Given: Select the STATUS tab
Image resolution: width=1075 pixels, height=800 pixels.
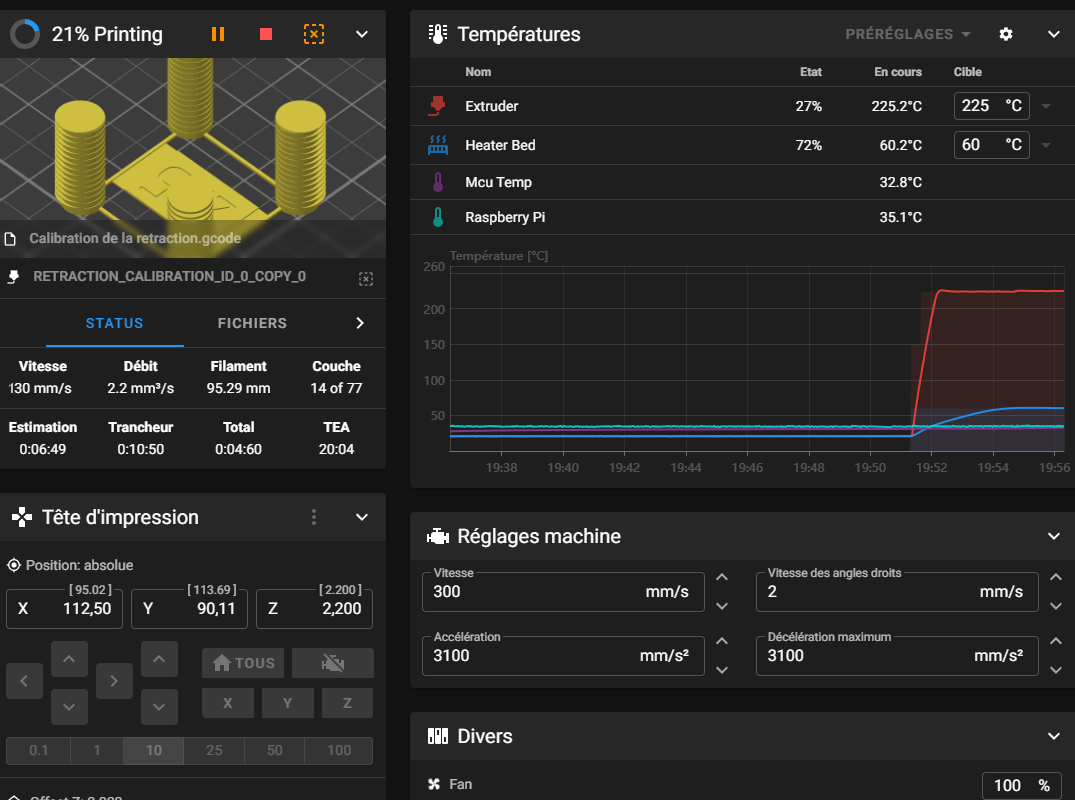Looking at the screenshot, I should coord(114,323).
